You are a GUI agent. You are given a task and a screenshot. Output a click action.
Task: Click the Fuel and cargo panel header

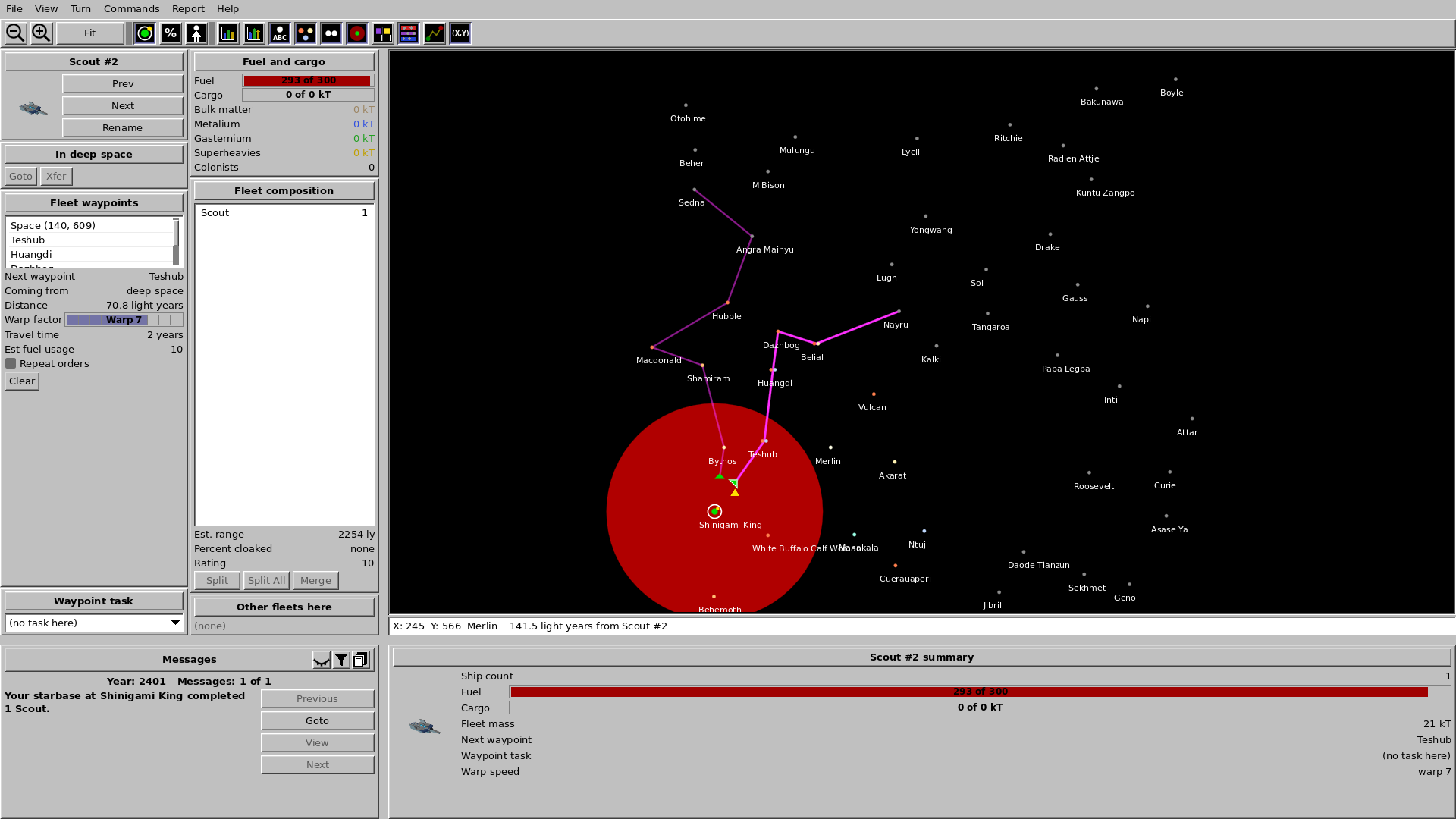pyautogui.click(x=284, y=62)
